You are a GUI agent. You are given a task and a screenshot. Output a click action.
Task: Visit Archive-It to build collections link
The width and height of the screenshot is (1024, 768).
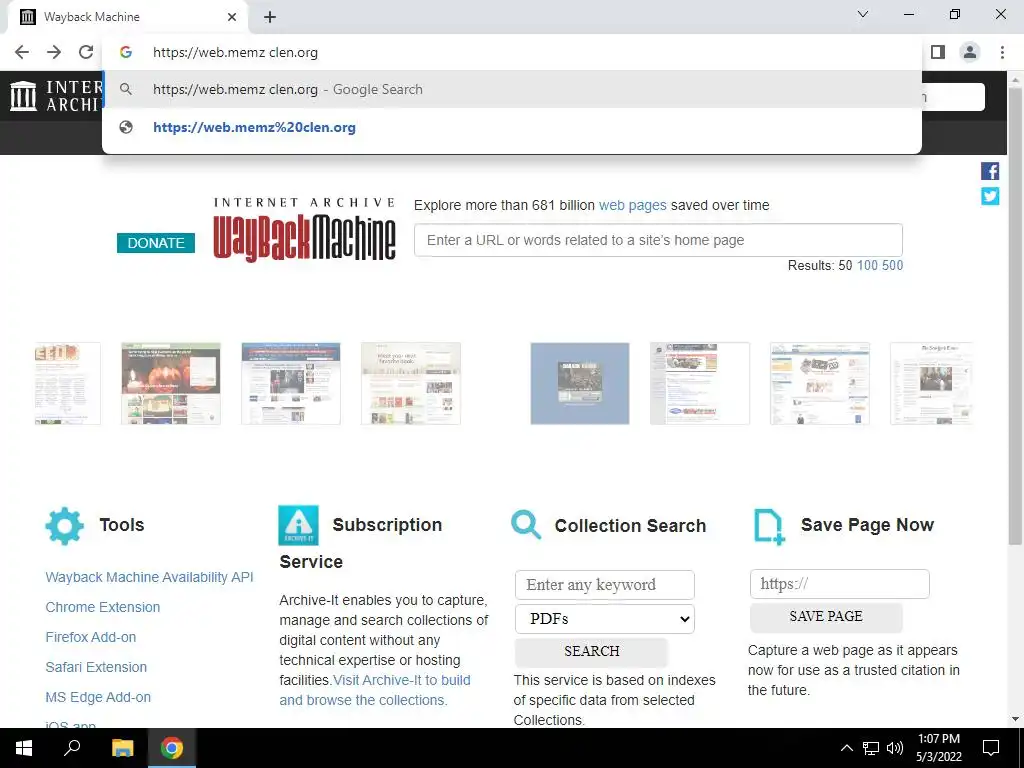point(375,690)
